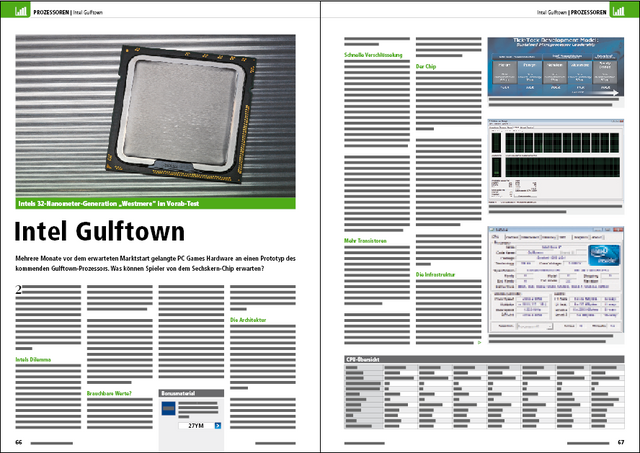Click the subheading 'Schnelle Verschlüsselung'
The image size is (640, 453).
[x=373, y=55]
